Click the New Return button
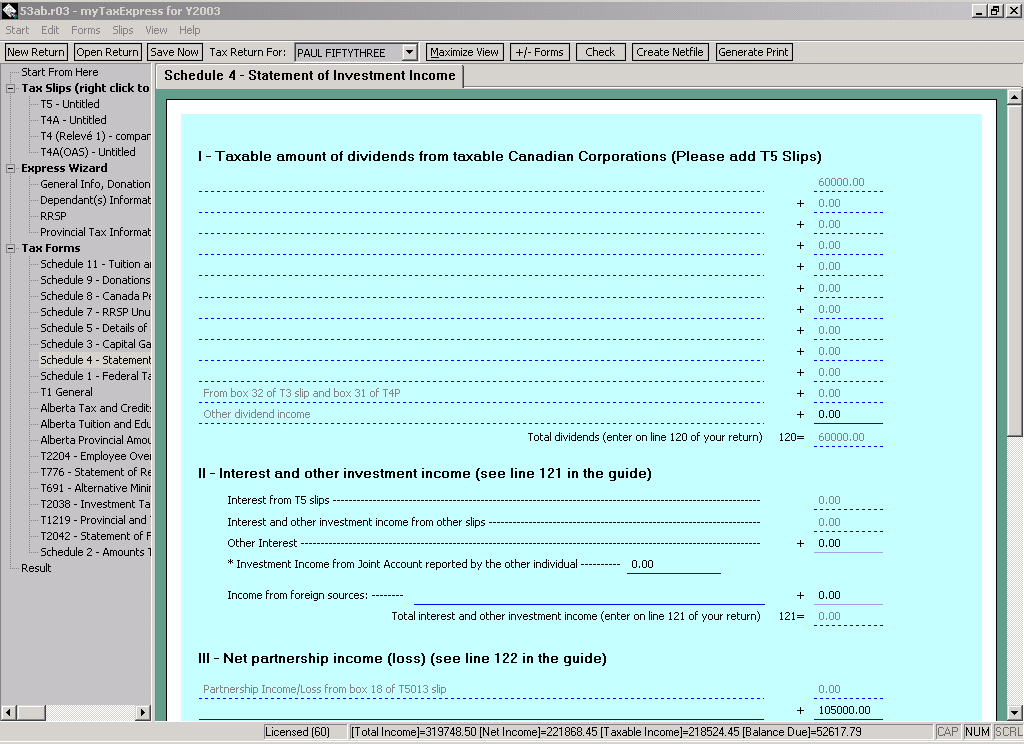The width and height of the screenshot is (1024, 744). (36, 52)
